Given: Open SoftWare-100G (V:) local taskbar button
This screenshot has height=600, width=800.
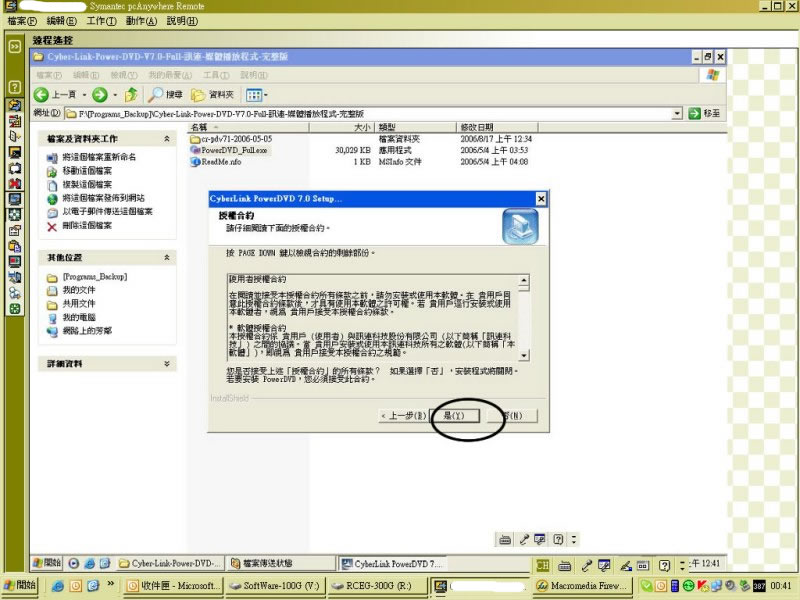Looking at the screenshot, I should click(274, 586).
